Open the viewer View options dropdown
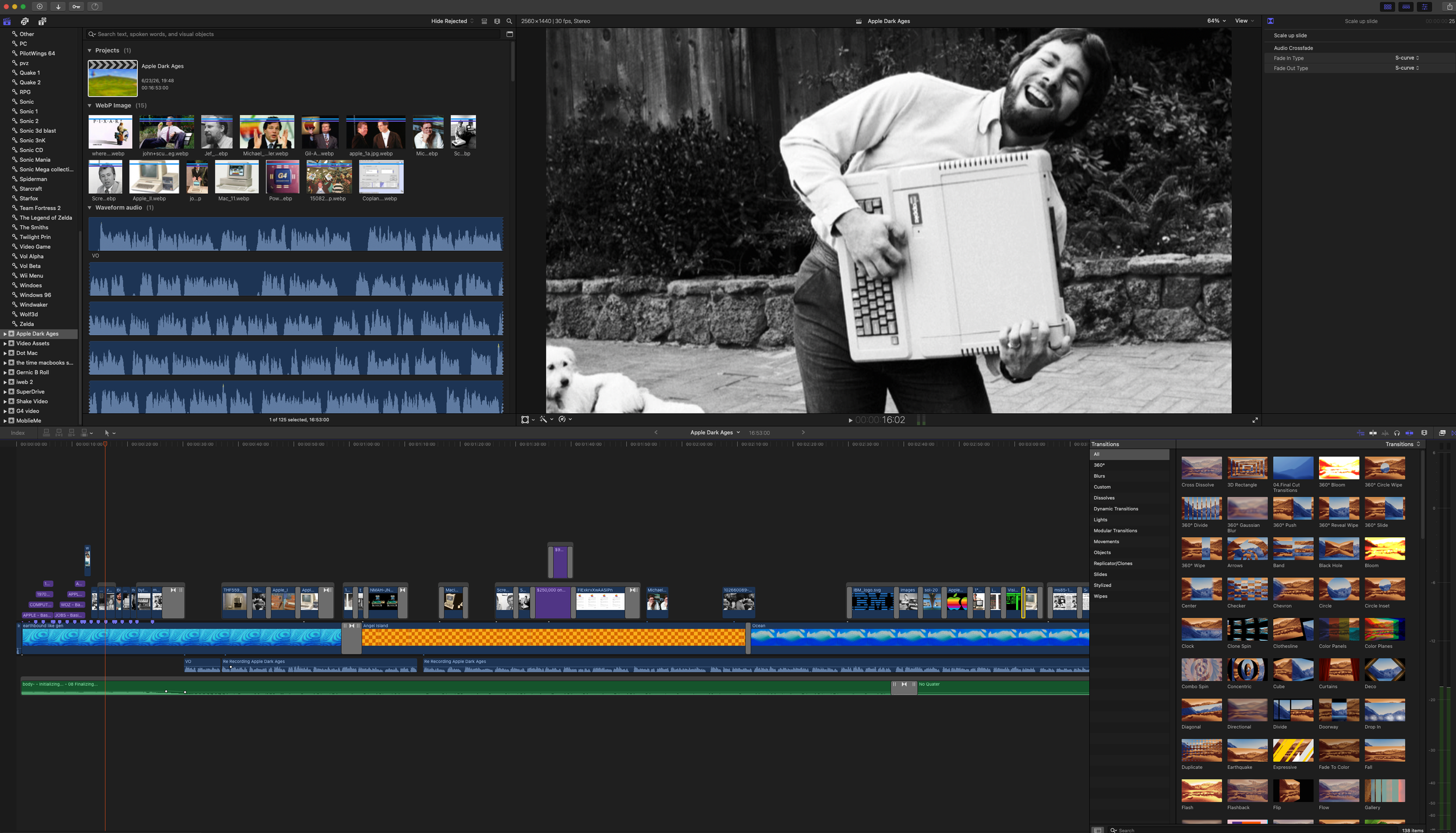 [x=1245, y=21]
